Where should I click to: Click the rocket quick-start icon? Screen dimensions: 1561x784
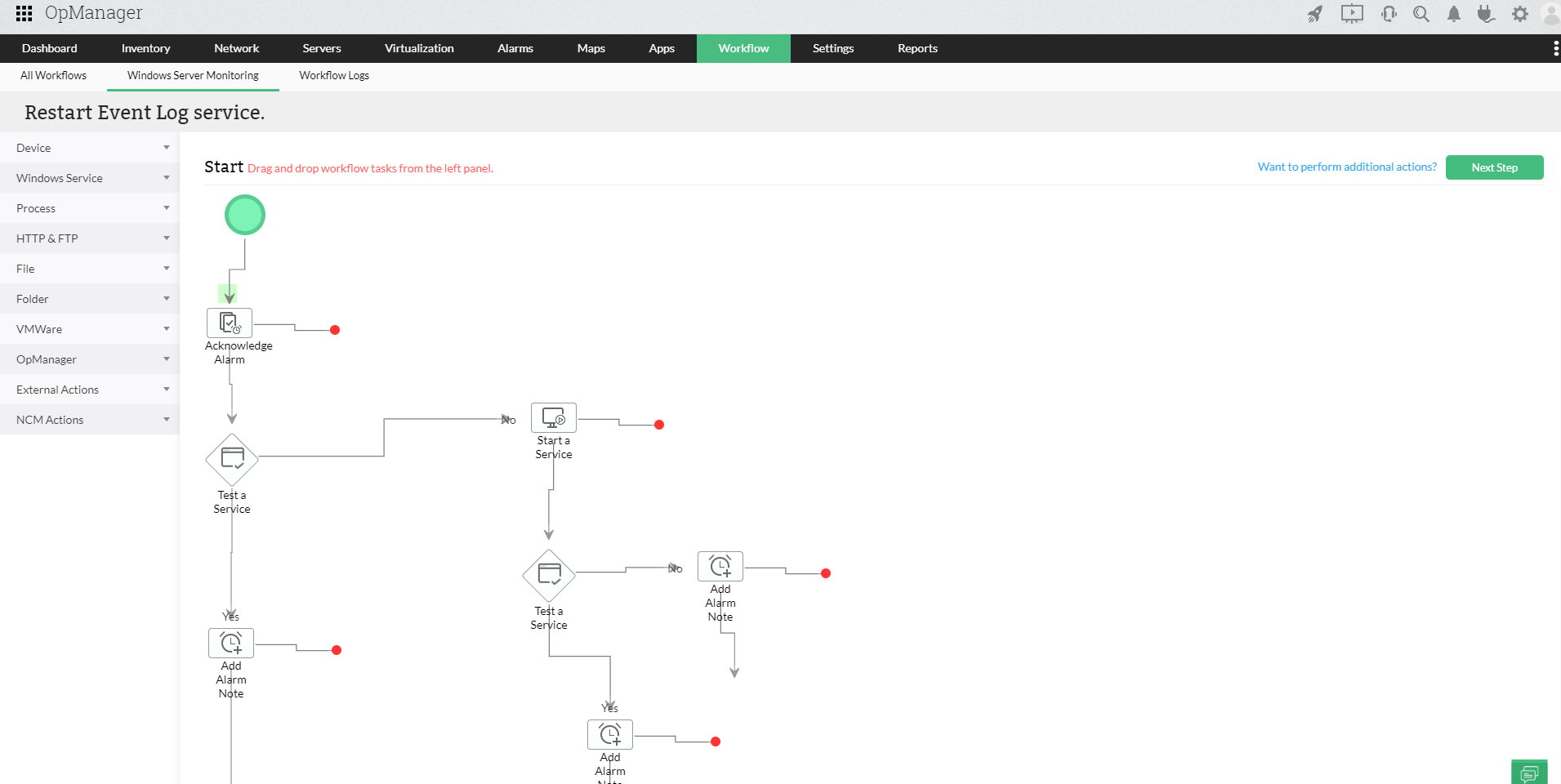(x=1315, y=14)
